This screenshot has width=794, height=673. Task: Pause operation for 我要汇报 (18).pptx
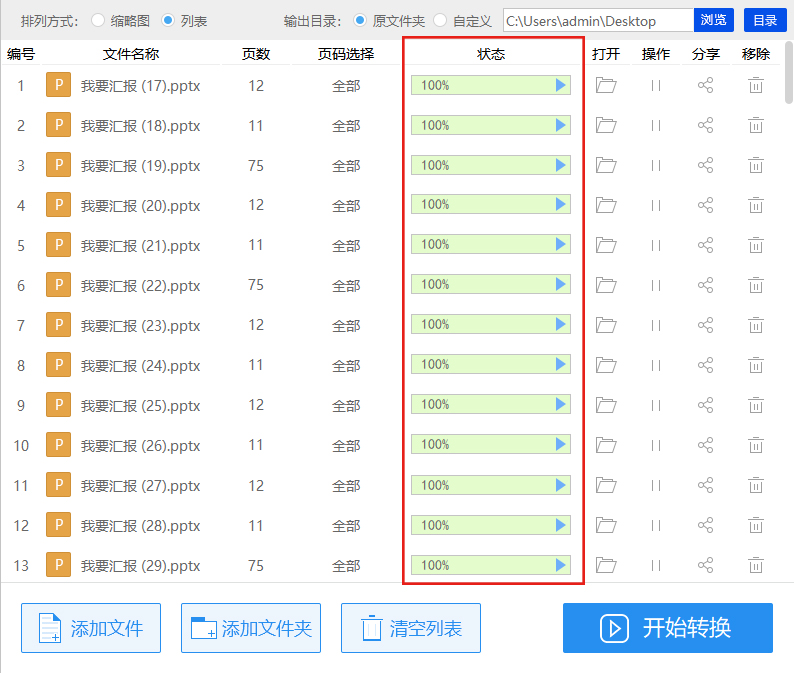[656, 126]
